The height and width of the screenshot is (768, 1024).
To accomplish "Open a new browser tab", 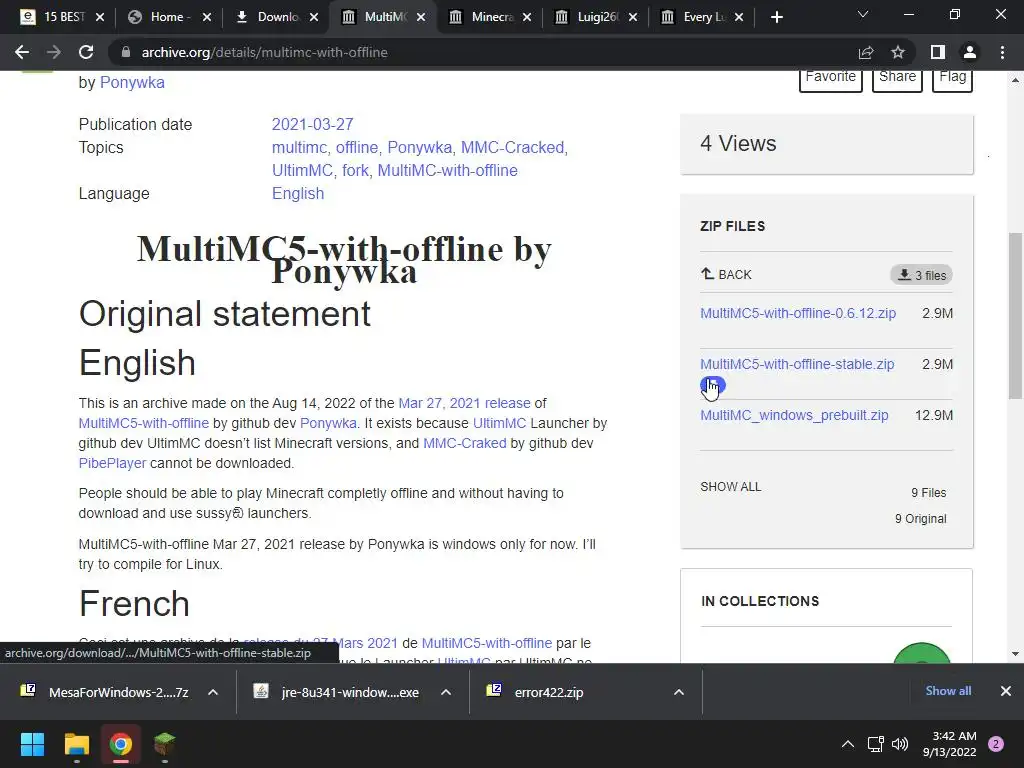I will (x=776, y=17).
